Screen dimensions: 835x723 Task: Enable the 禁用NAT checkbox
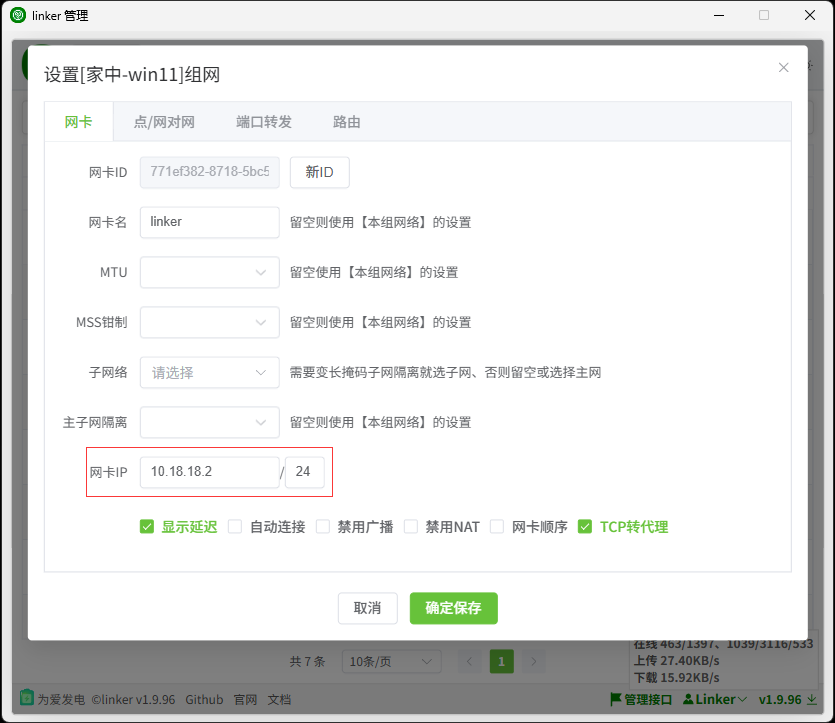pyautogui.click(x=411, y=527)
